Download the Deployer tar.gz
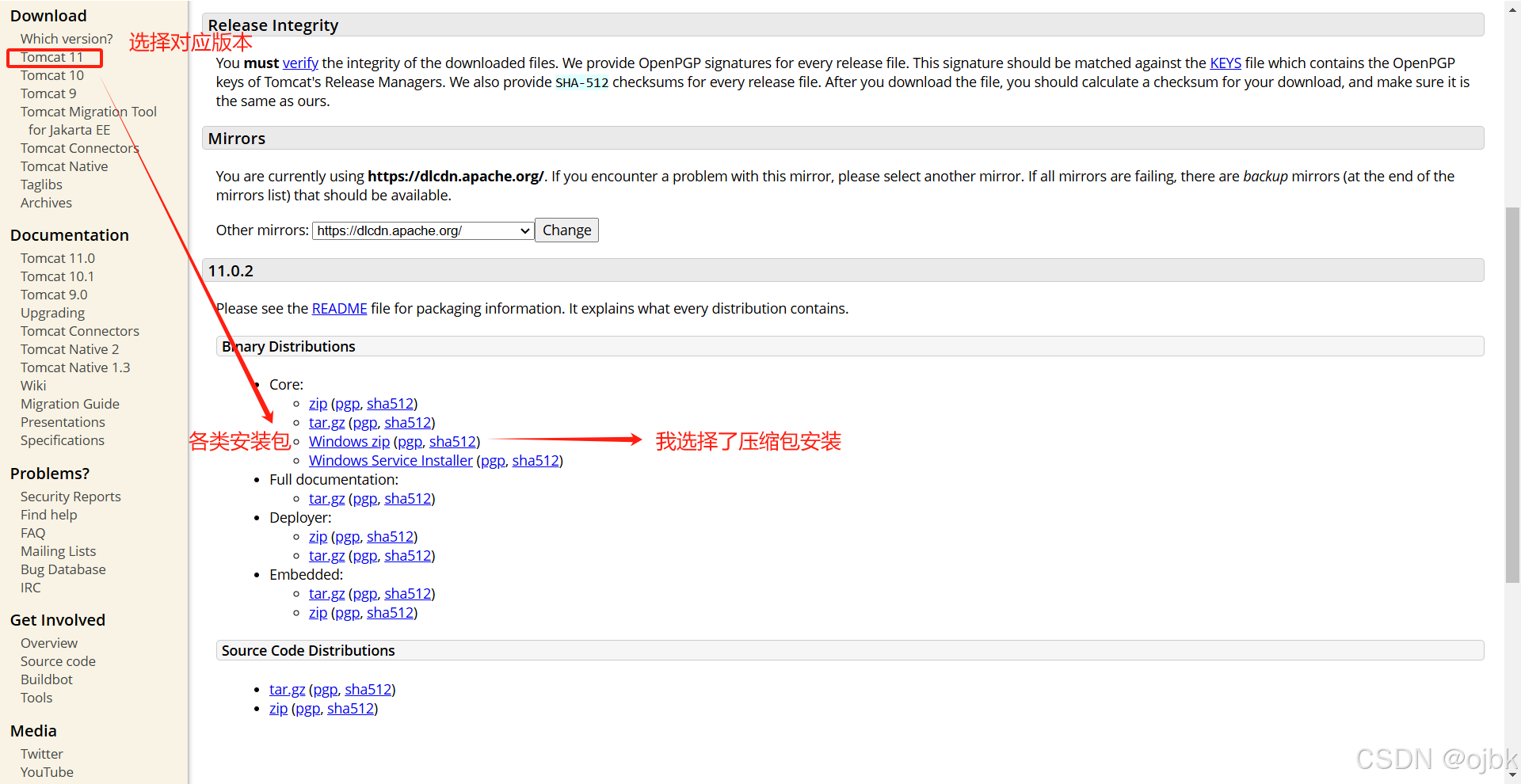This screenshot has height=784, width=1521. (x=326, y=556)
